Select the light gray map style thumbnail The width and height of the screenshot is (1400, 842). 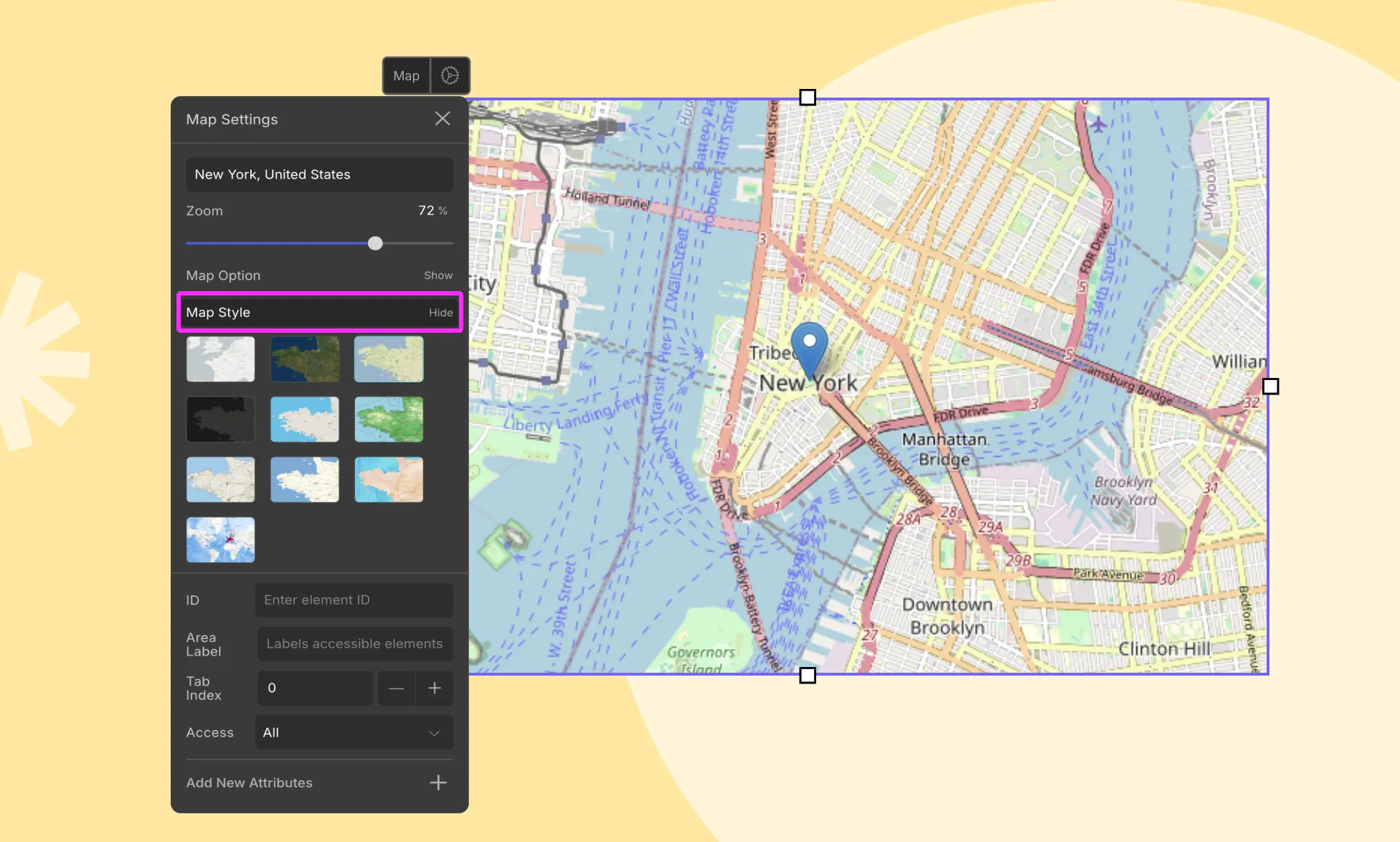pyautogui.click(x=220, y=359)
